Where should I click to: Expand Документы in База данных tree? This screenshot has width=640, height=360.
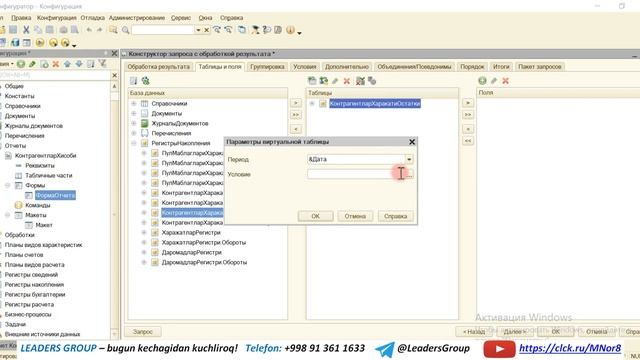(x=134, y=113)
